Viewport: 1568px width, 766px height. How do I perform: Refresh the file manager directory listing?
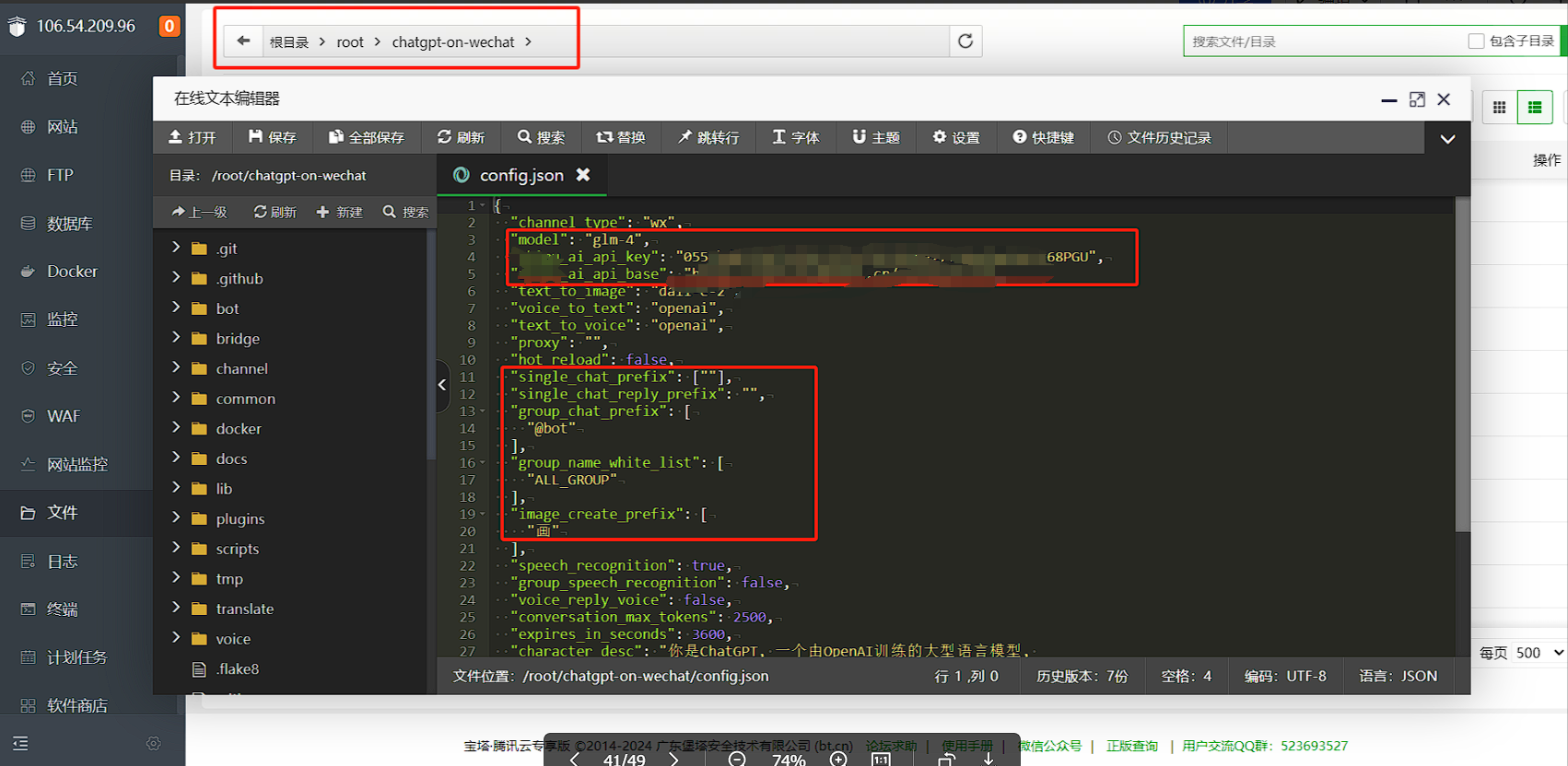pos(965,41)
